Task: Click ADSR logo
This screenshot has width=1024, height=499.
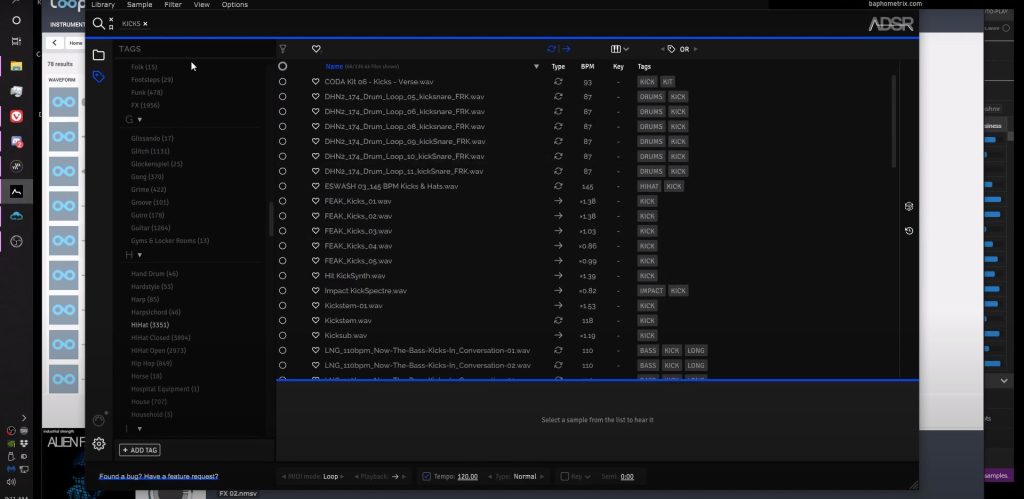Action: (x=891, y=24)
